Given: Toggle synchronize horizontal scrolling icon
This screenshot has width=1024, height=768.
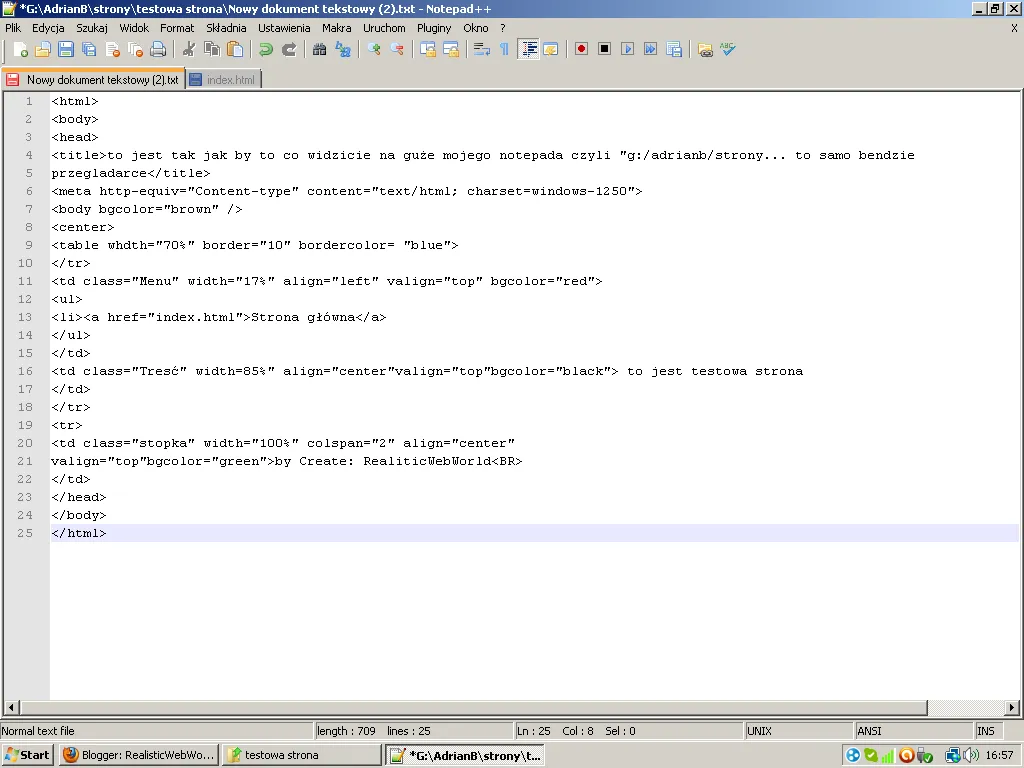Looking at the screenshot, I should point(451,50).
